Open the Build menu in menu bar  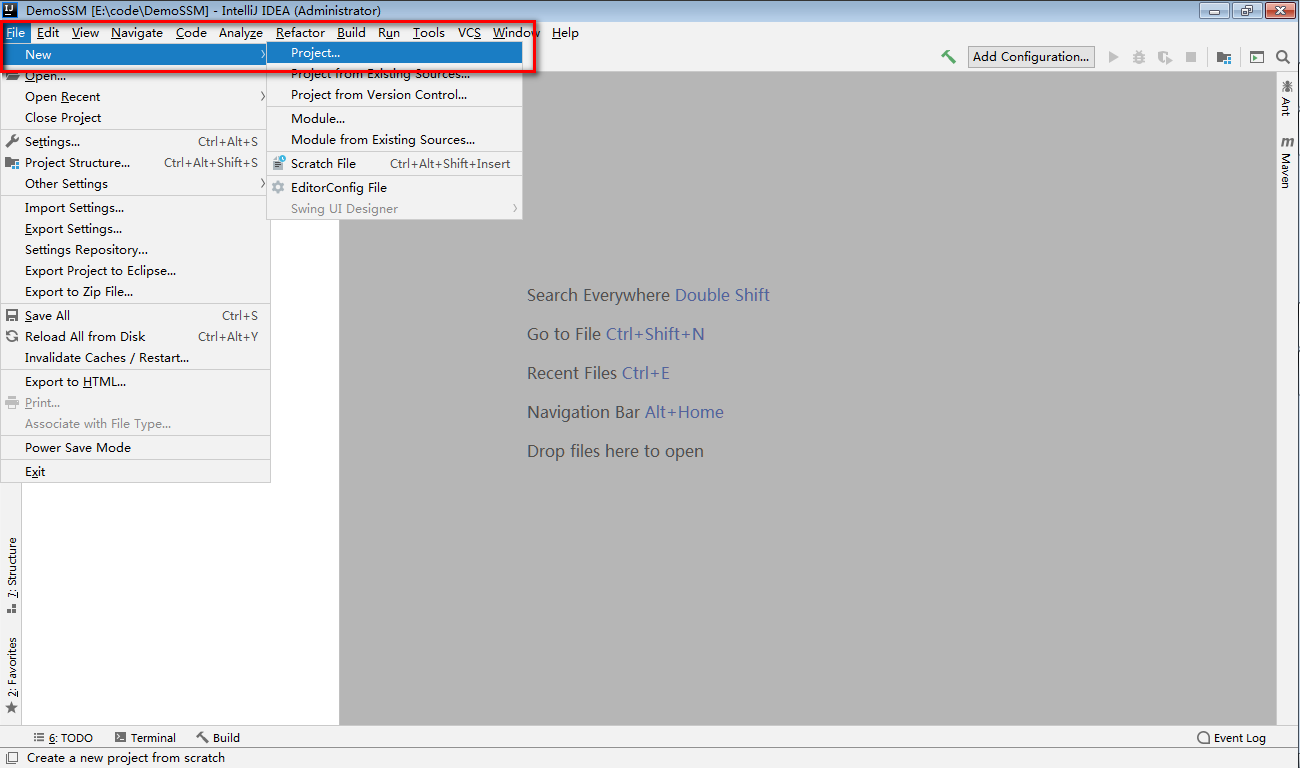351,32
